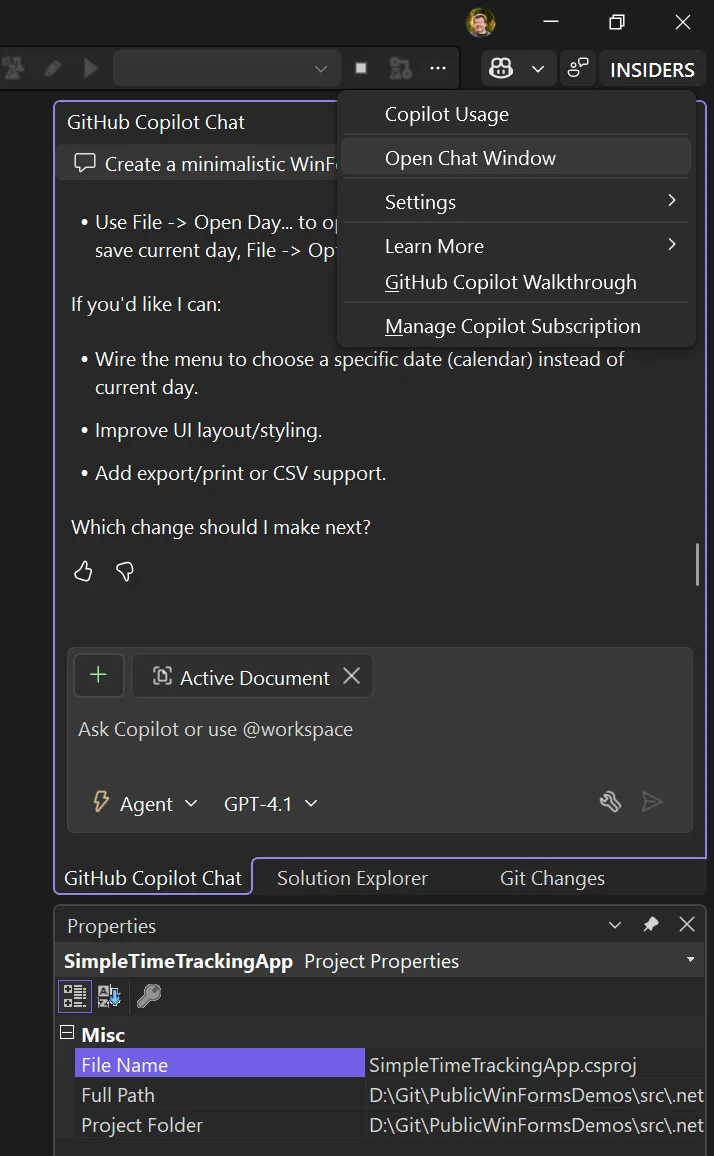Click the thumbs up icon on Copilot's response
714x1156 pixels.
pyautogui.click(x=83, y=571)
